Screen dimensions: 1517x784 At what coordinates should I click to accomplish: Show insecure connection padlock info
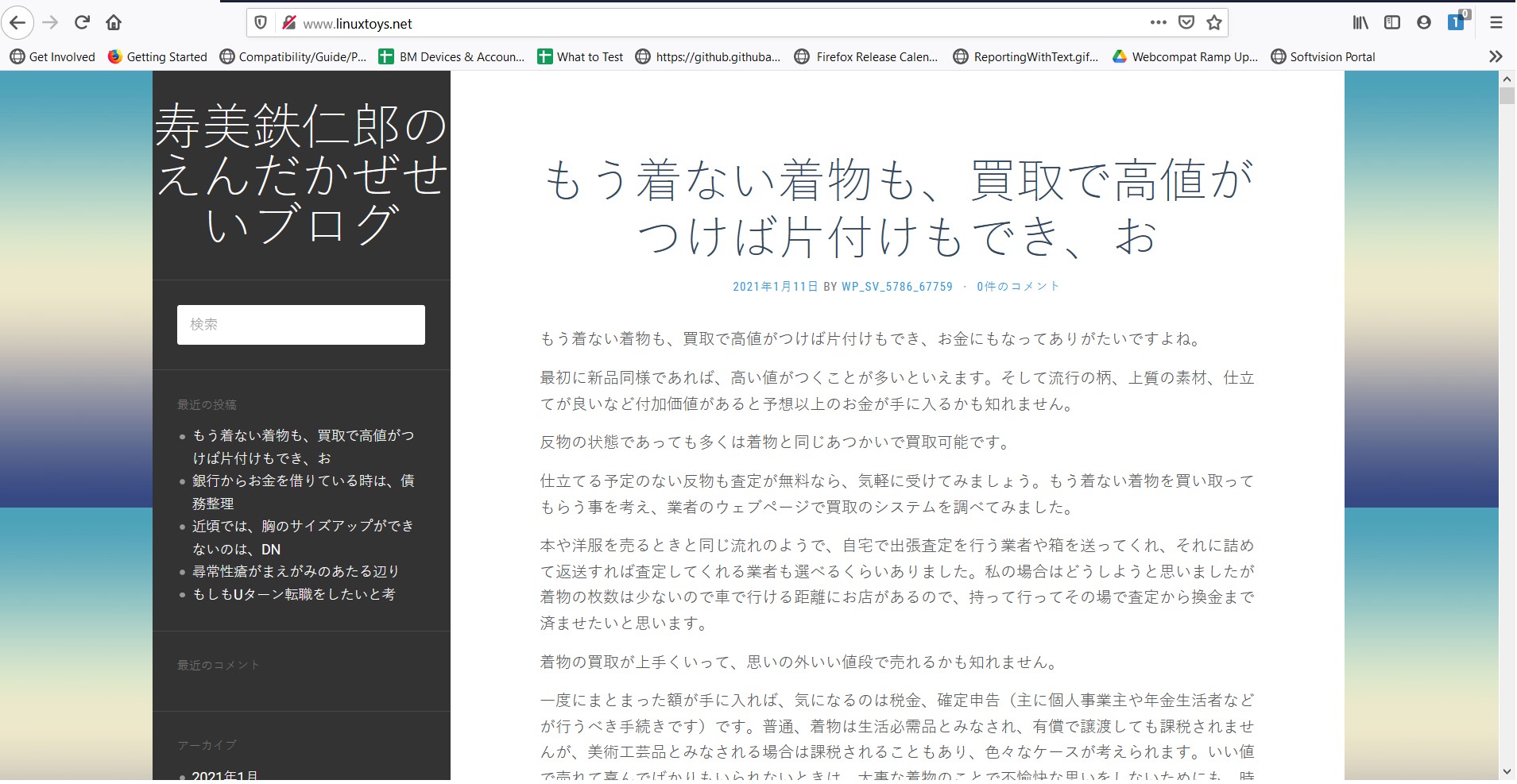tap(288, 23)
